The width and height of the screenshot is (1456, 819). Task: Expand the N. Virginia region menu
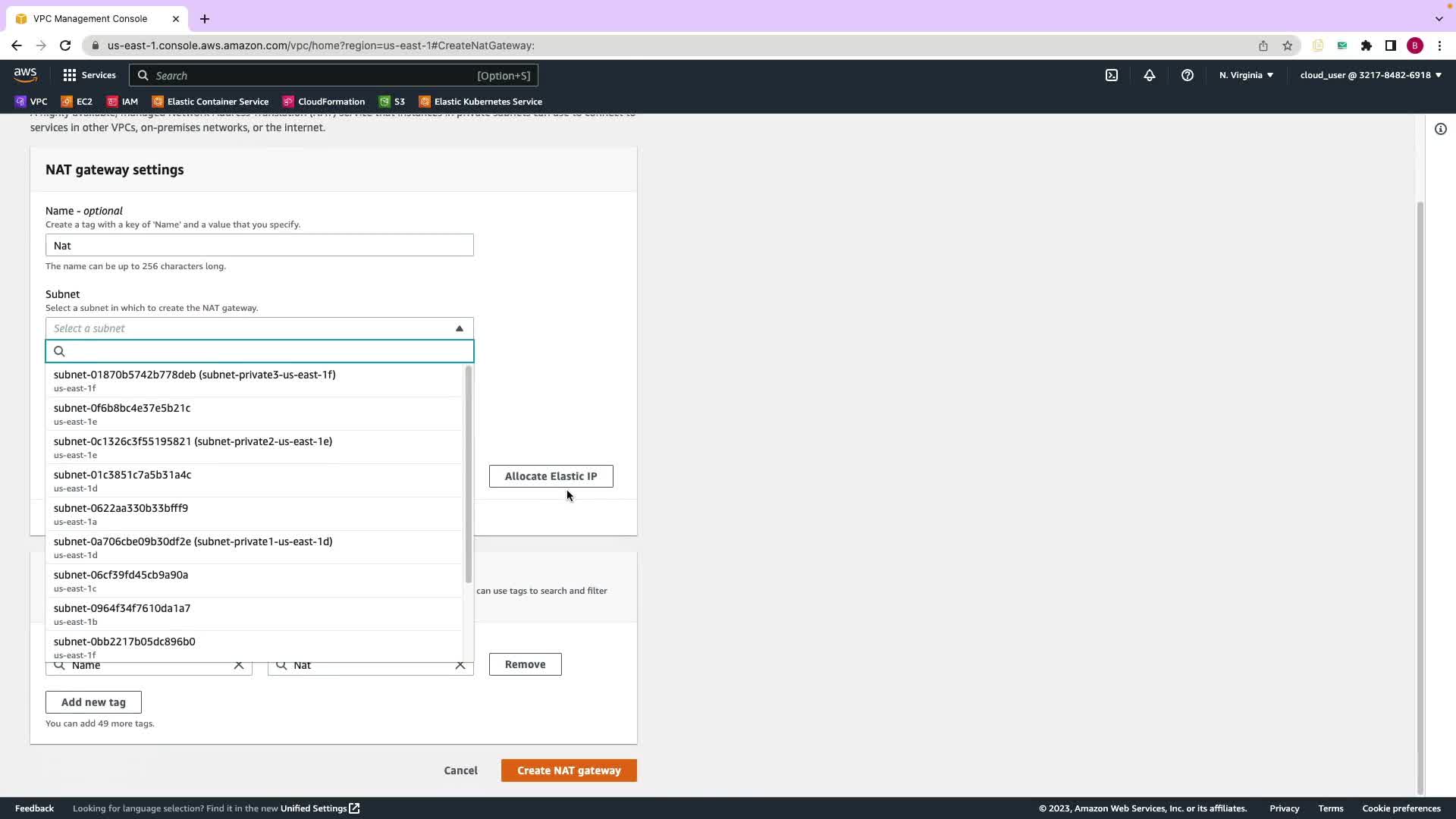tap(1246, 75)
